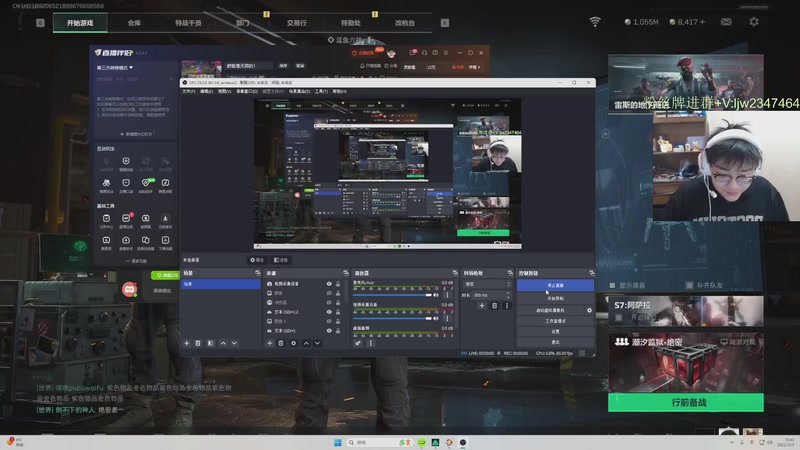
Task: Move scene down in Scenes panel
Action: coord(234,343)
